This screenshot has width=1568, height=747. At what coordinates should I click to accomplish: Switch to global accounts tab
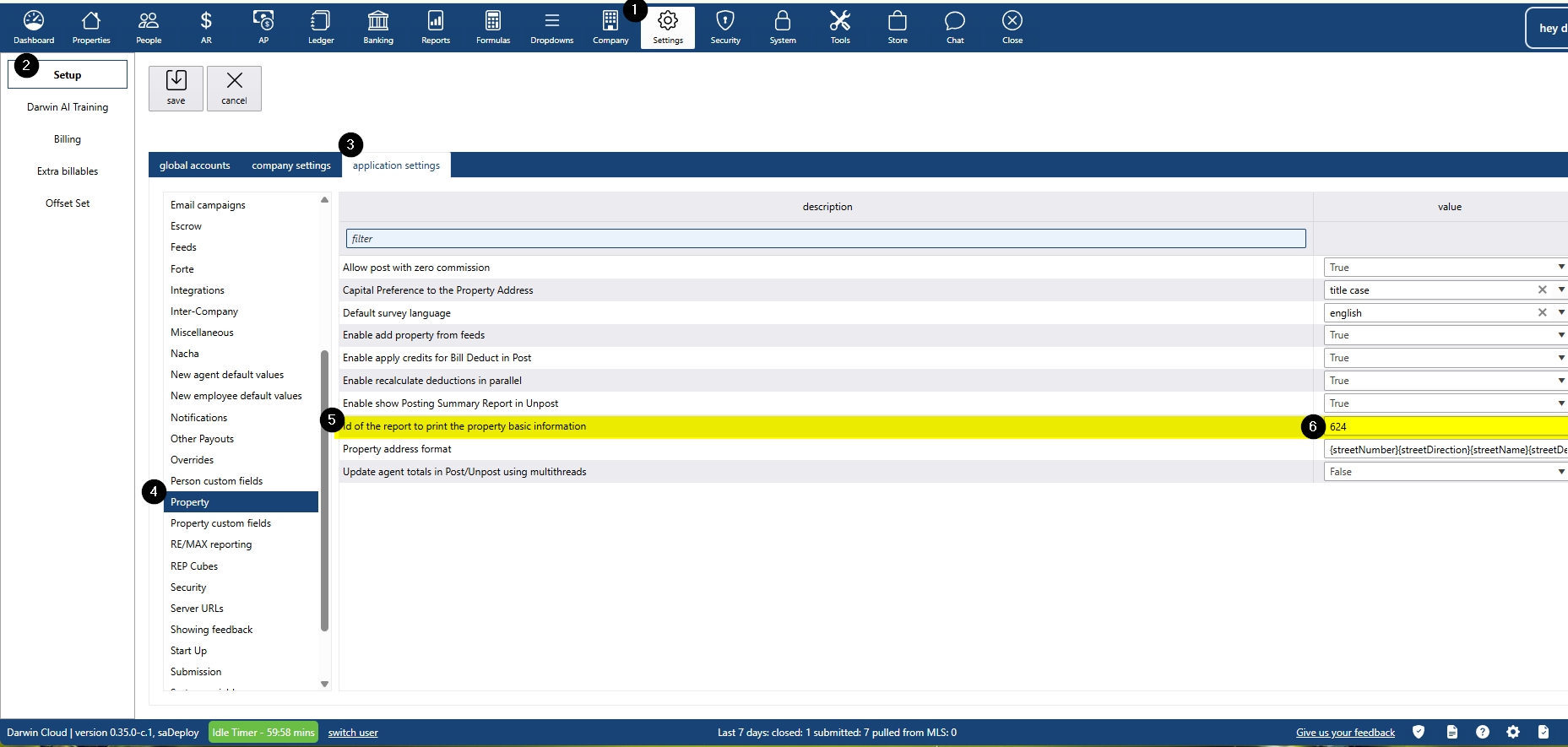coord(194,165)
